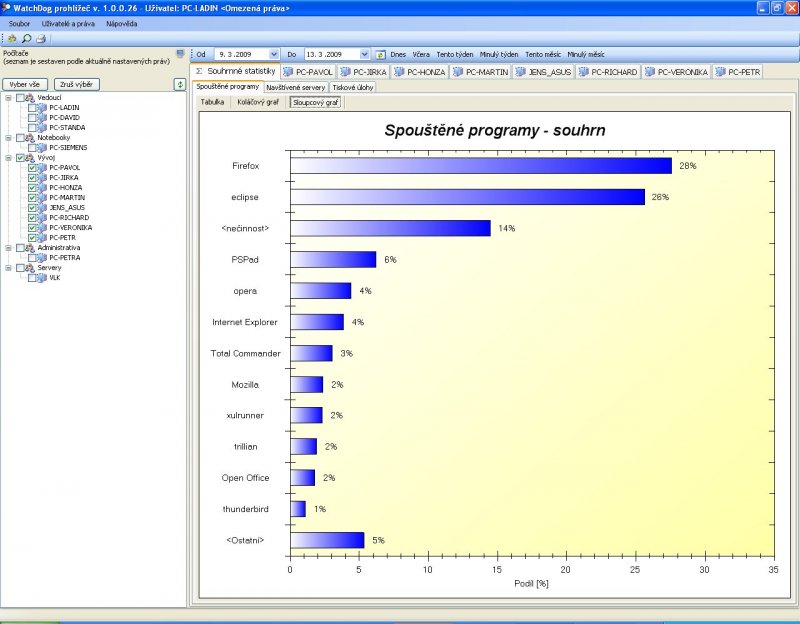Click the first toolbar icon below Soubor
This screenshot has width=800, height=624.
12,39
